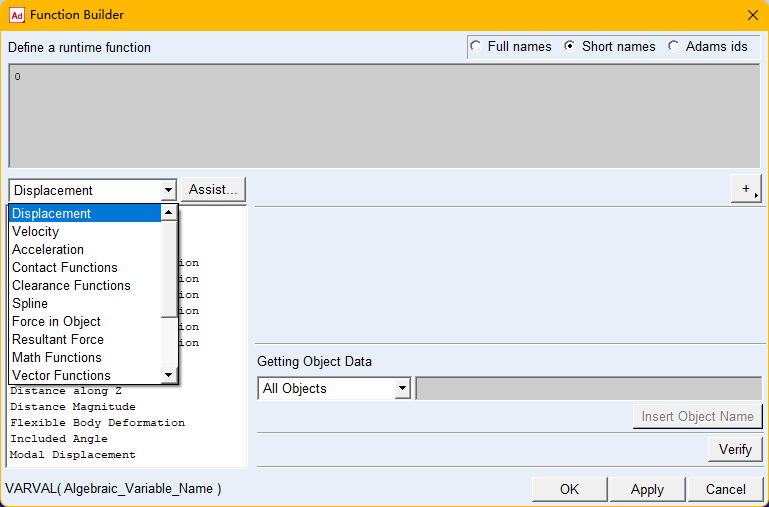Collapse the Displacement category combo box arrow
Image resolution: width=769 pixels, height=507 pixels.
coord(168,190)
